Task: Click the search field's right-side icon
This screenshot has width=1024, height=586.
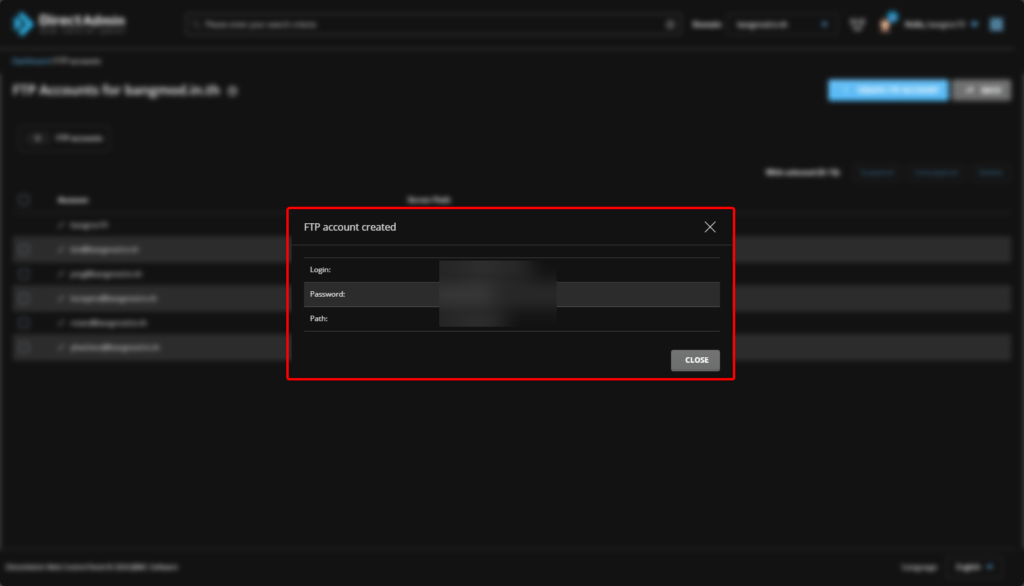Action: click(670, 25)
